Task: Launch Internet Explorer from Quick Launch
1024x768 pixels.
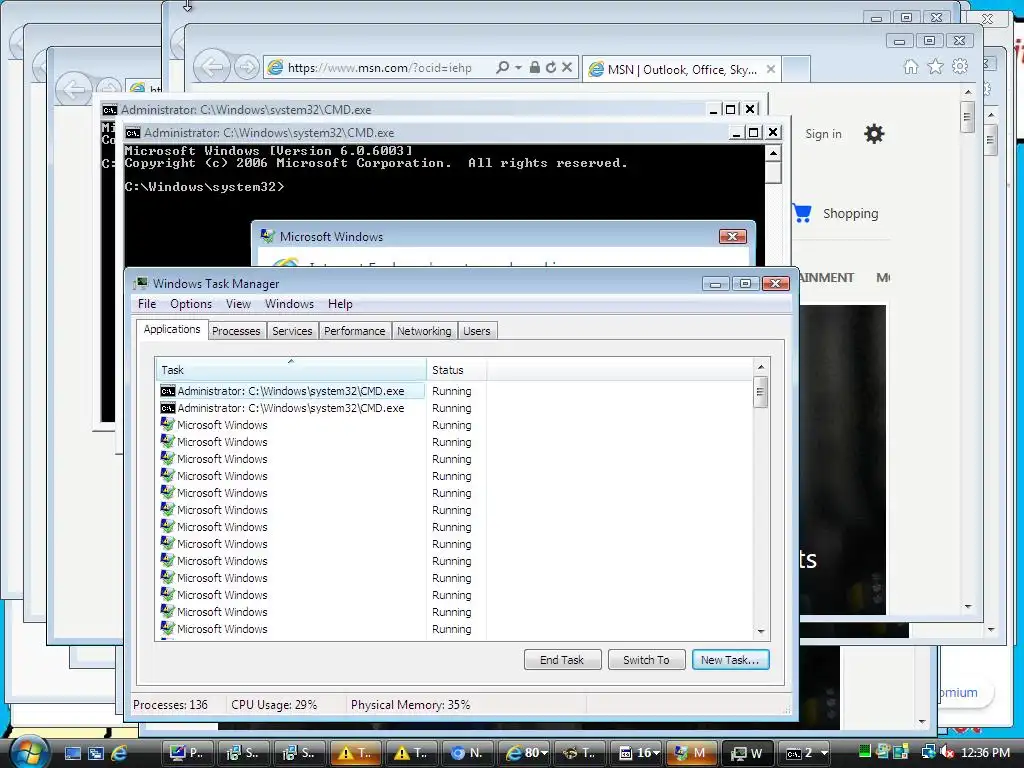Action: (119, 753)
